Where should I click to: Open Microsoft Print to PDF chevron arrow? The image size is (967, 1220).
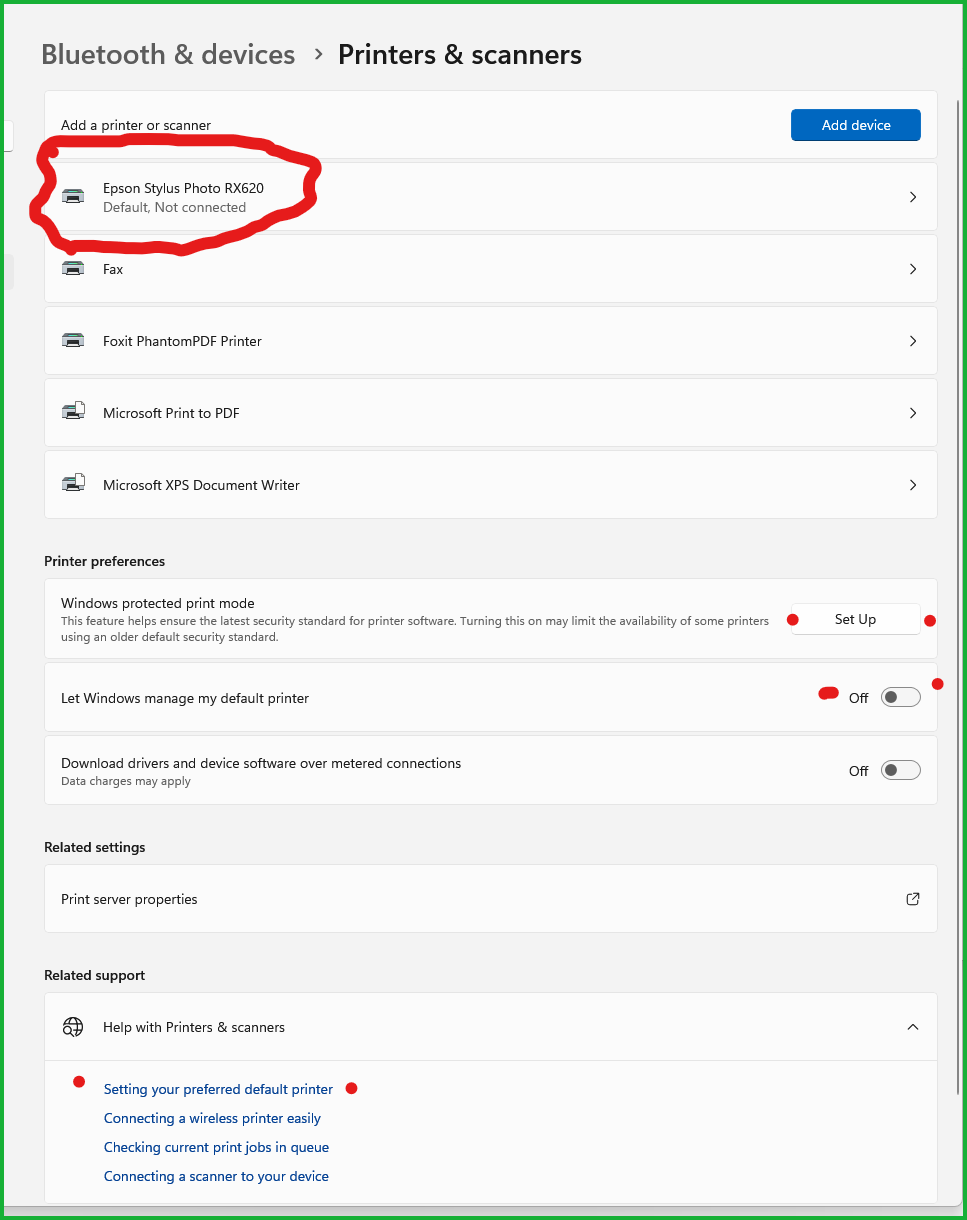(x=913, y=413)
